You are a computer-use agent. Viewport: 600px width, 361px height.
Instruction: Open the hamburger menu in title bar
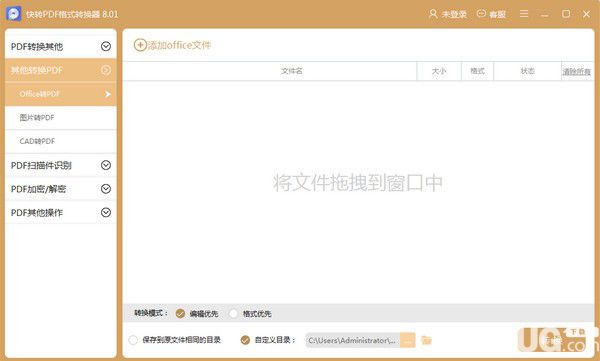click(524, 14)
